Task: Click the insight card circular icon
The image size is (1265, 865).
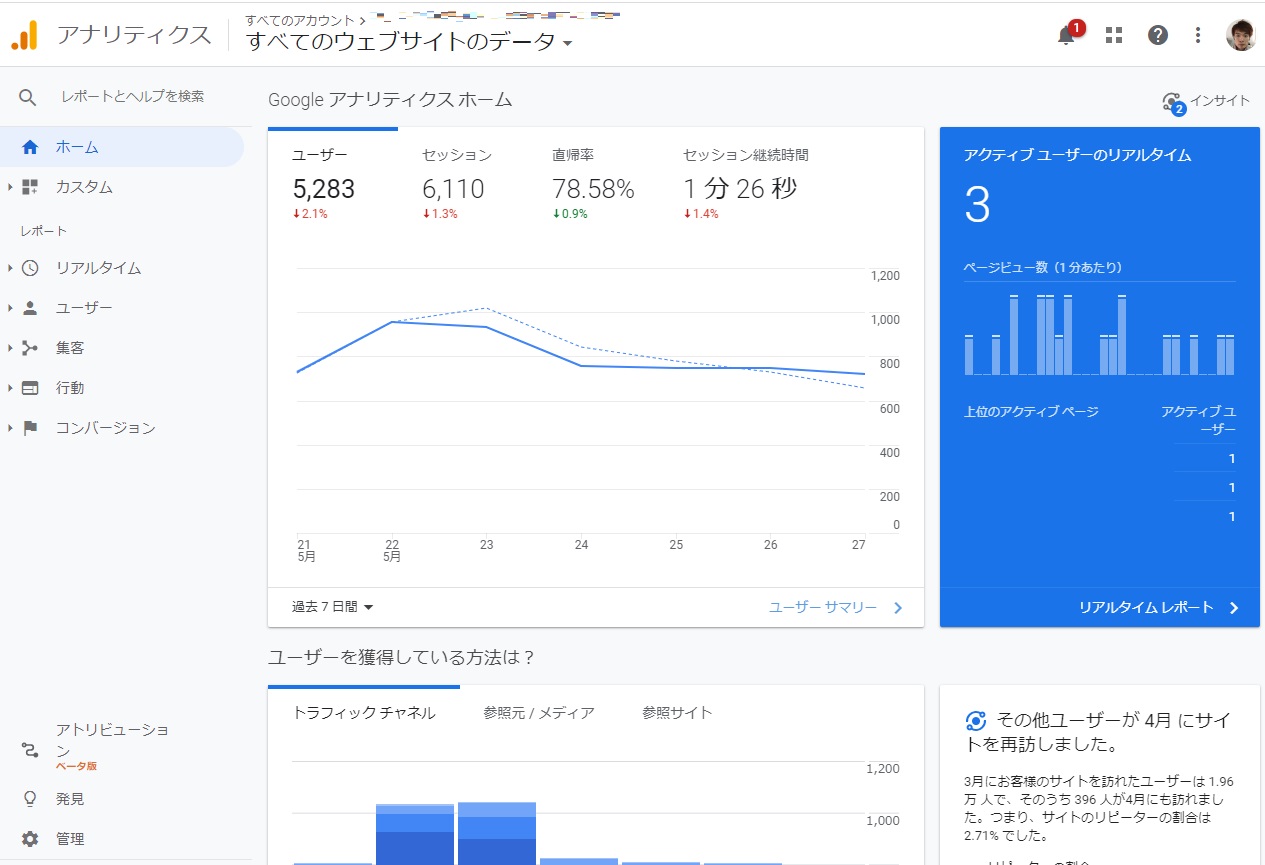Action: point(976,721)
